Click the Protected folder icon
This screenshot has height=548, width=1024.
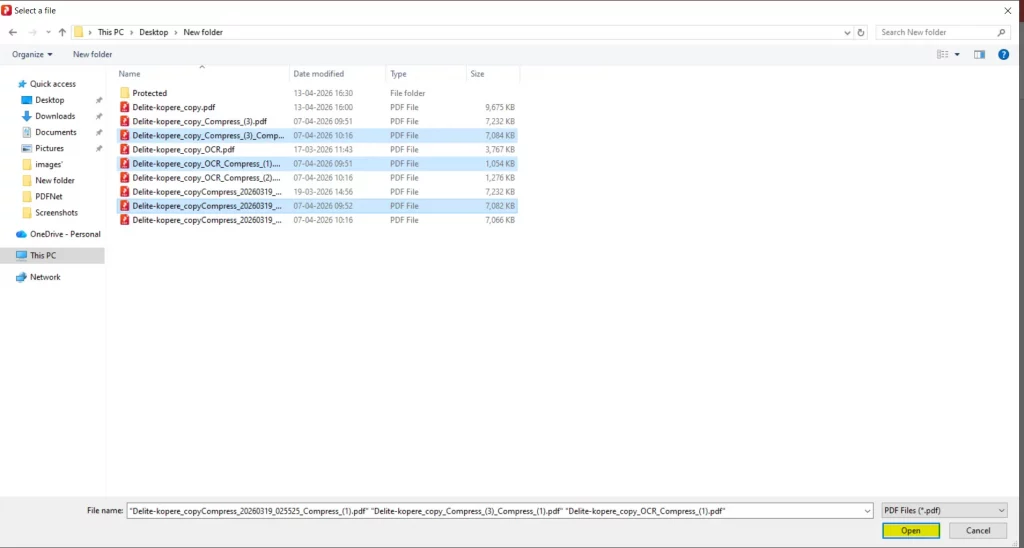click(x=124, y=93)
